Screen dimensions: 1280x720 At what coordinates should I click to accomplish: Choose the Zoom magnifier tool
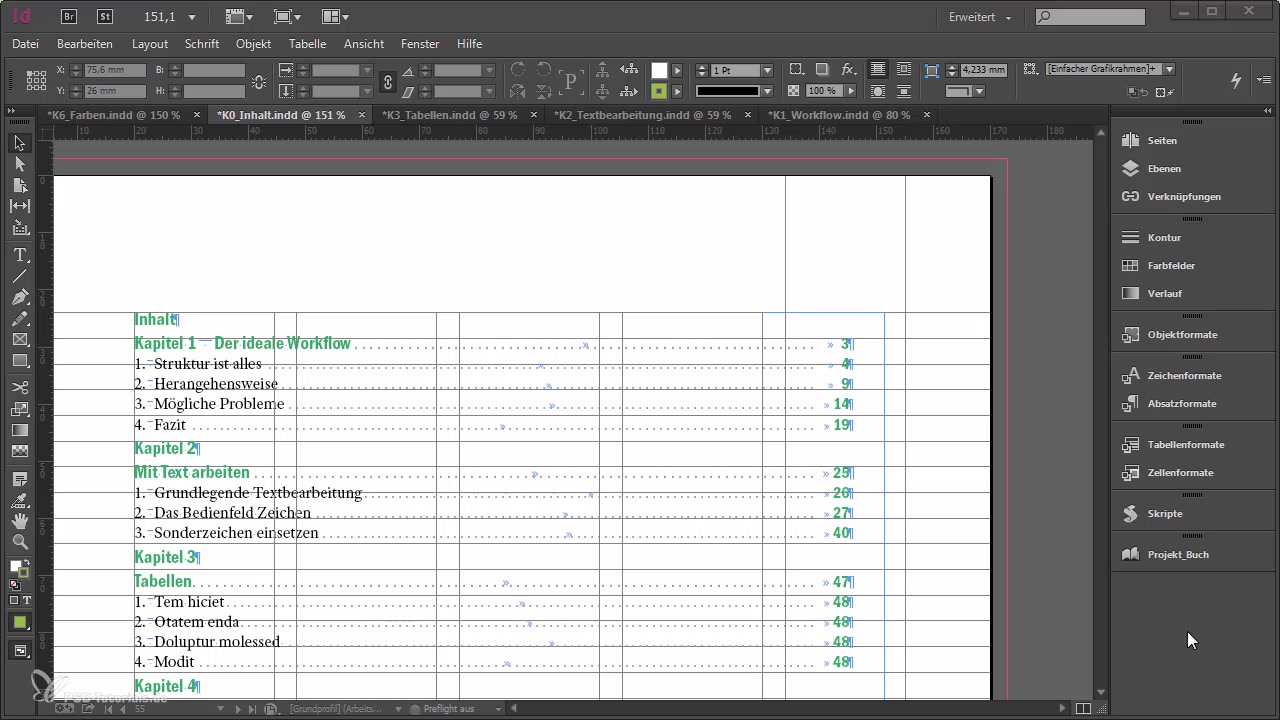pos(19,542)
